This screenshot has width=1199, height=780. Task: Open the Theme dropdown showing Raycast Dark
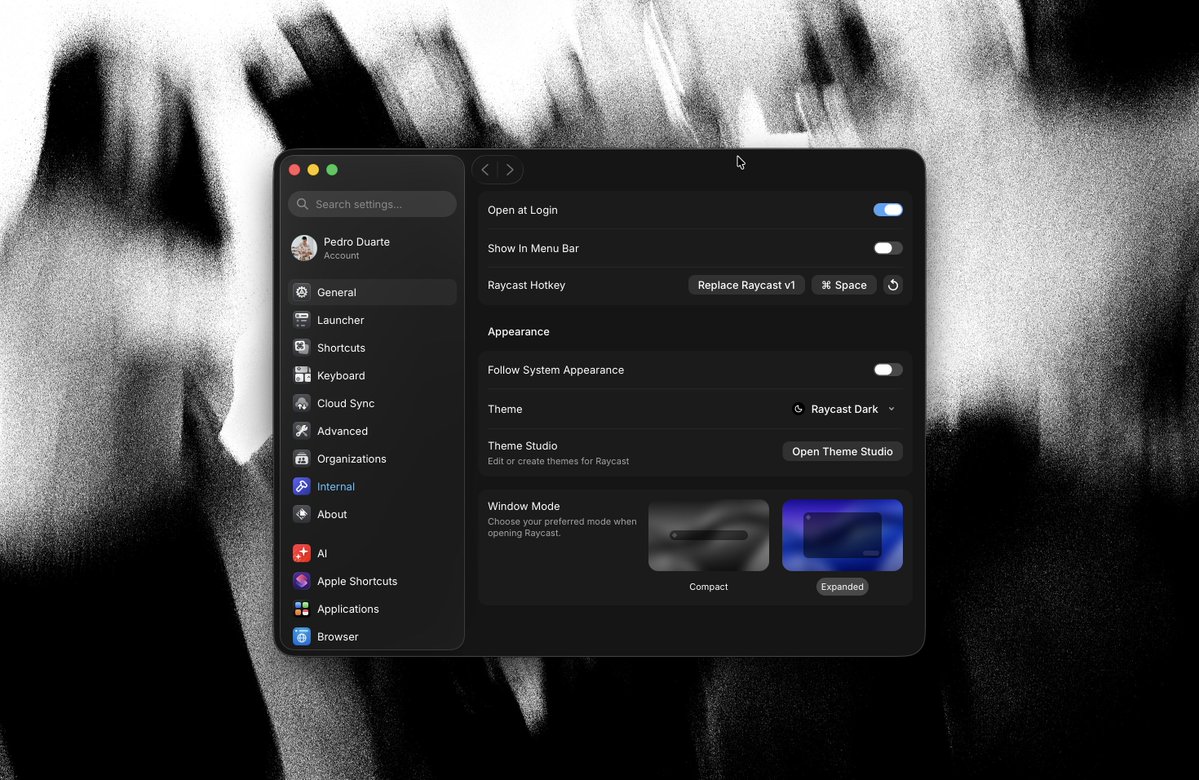[844, 409]
